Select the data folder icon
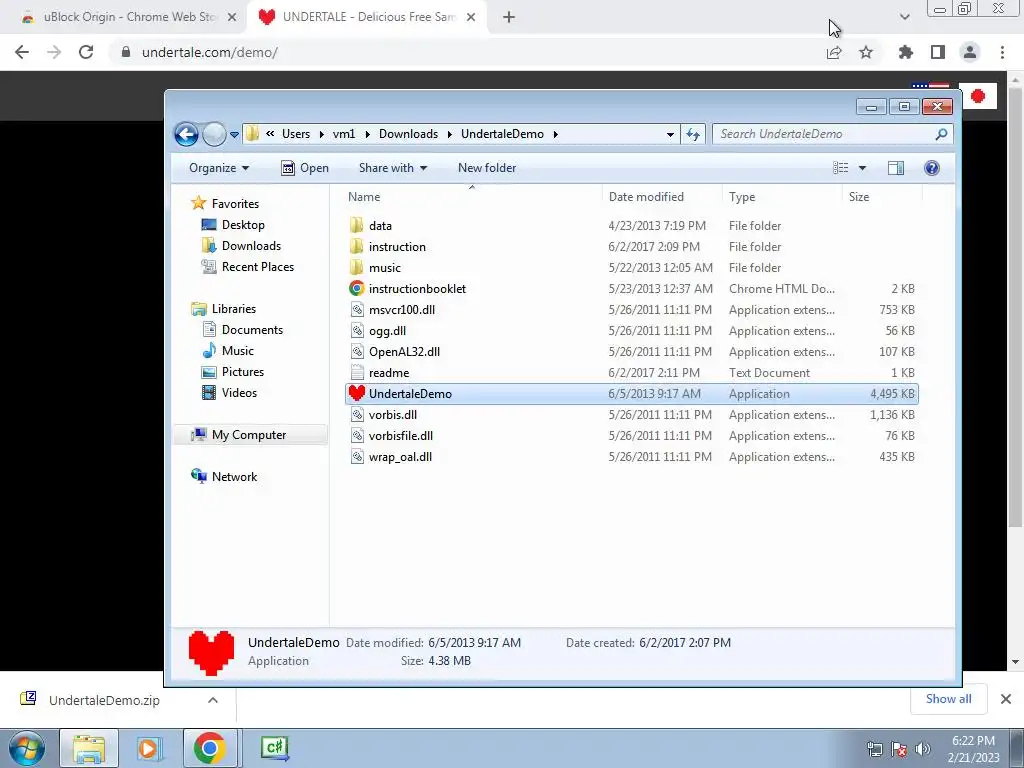The image size is (1024, 768). point(357,226)
